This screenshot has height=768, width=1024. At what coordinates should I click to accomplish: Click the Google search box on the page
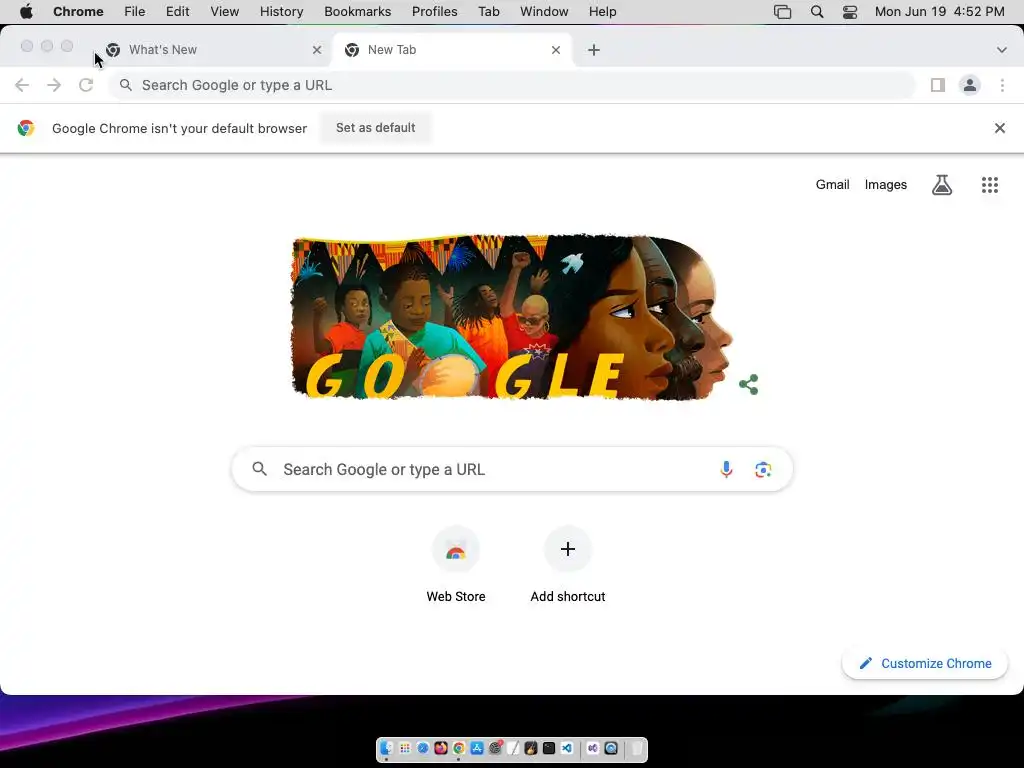pos(512,470)
